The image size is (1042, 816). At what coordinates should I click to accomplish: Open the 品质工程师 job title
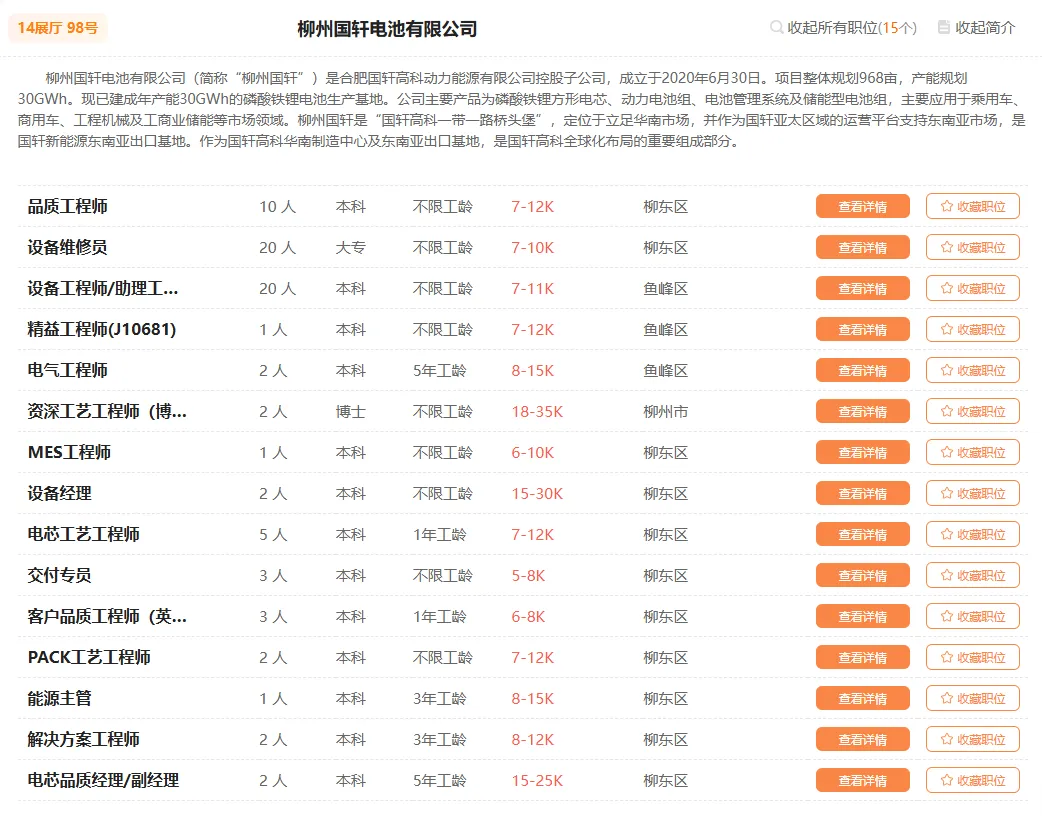click(x=67, y=207)
